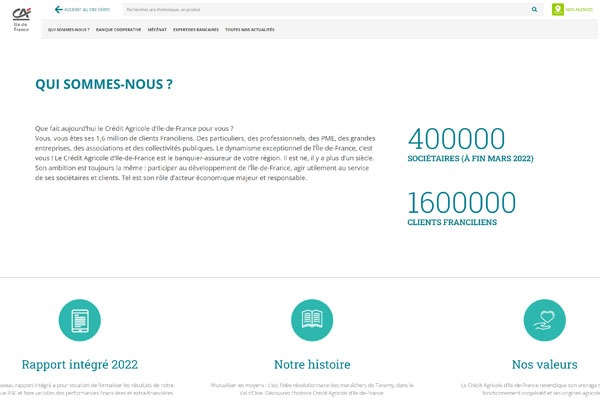Open the Rapport intégré 2022 heading link

click(x=80, y=364)
